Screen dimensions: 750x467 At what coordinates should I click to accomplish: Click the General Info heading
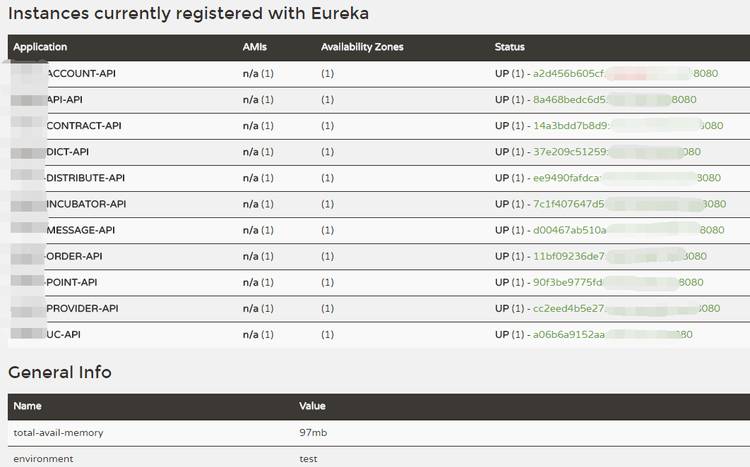pos(60,372)
